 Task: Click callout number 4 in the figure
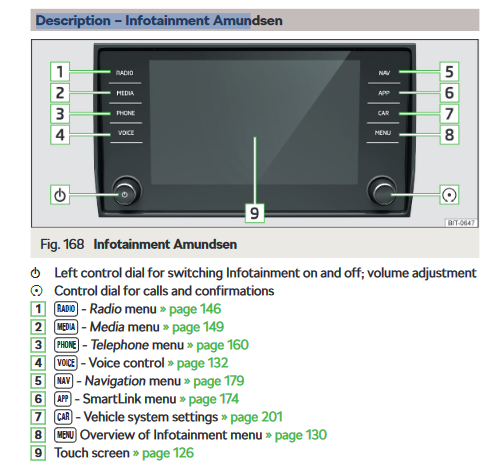(60, 135)
